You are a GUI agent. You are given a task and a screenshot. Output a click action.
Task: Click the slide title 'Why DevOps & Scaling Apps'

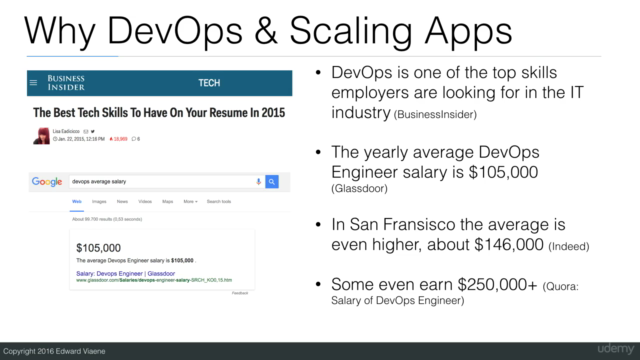click(x=268, y=31)
